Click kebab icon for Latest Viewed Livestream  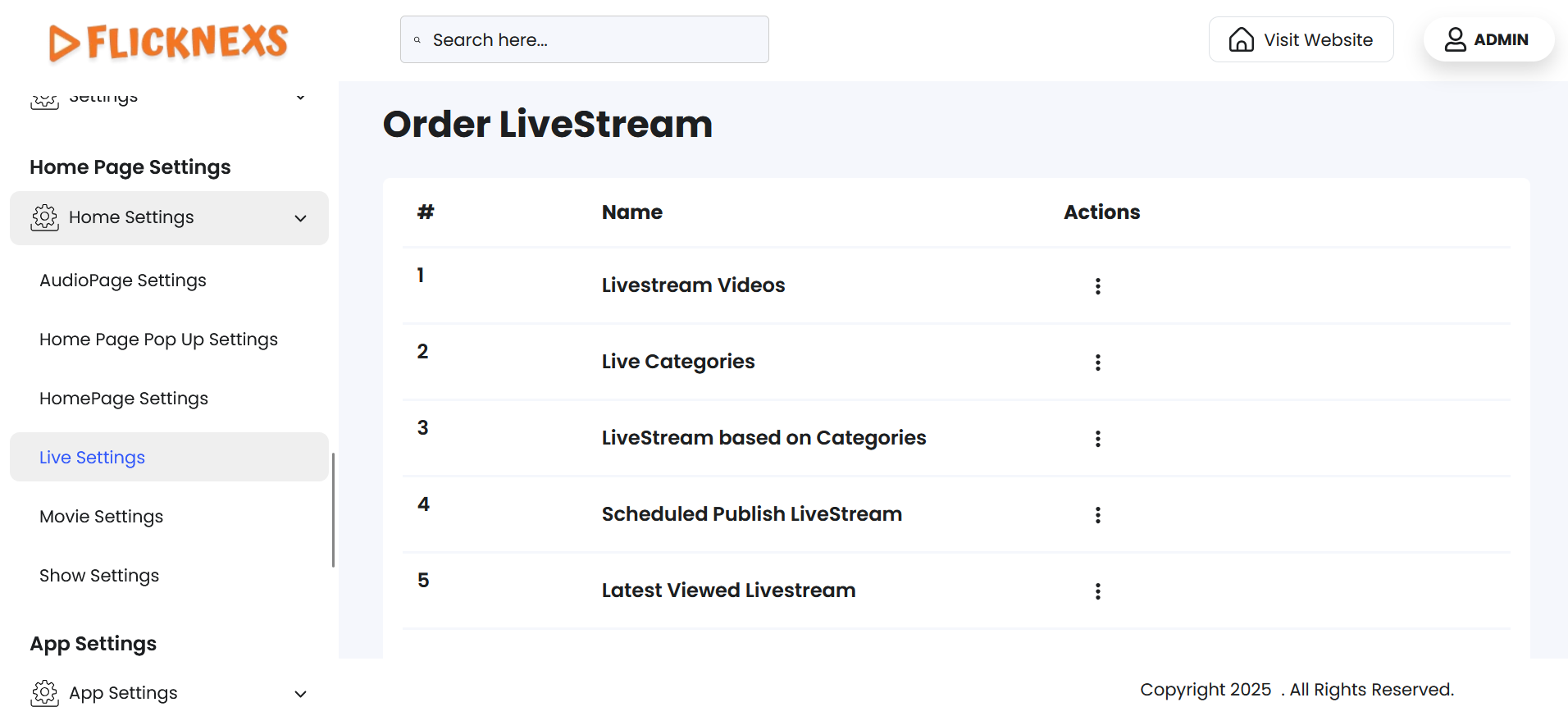(1097, 591)
